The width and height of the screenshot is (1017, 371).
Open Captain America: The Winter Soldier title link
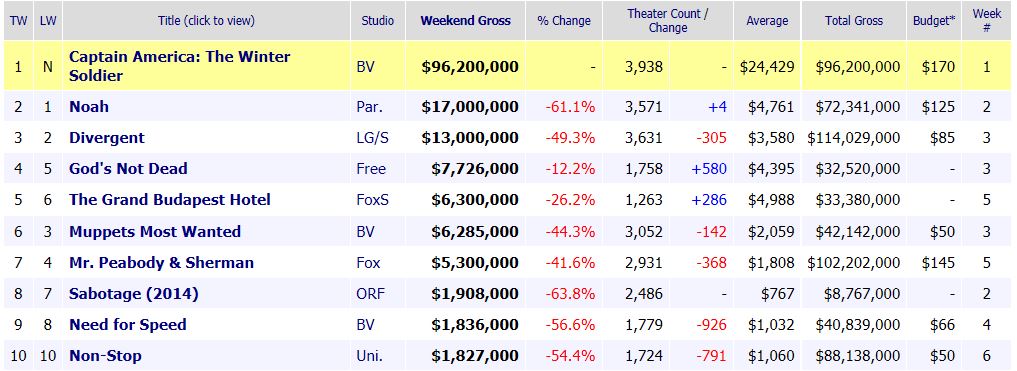click(180, 66)
